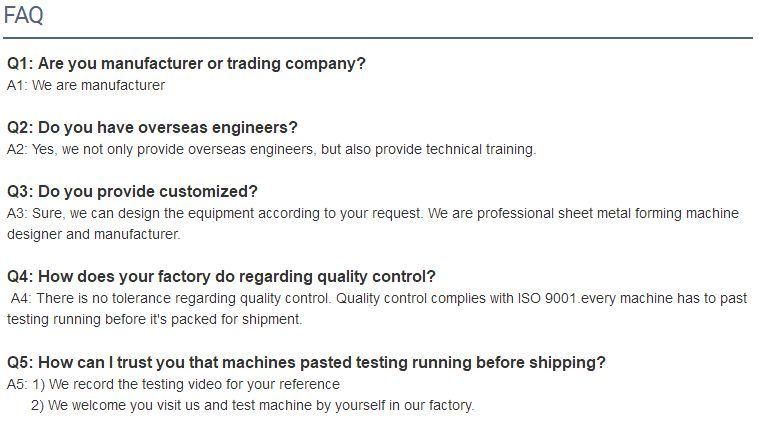
Task: Click the 'Q1:' label
Action: 20,64
